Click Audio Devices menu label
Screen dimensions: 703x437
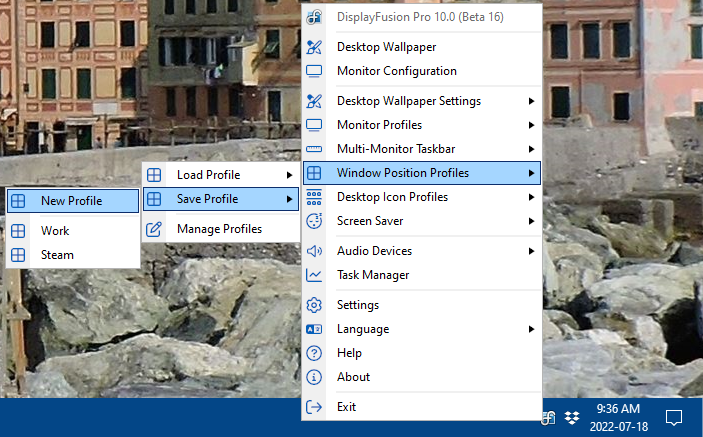[x=374, y=251]
